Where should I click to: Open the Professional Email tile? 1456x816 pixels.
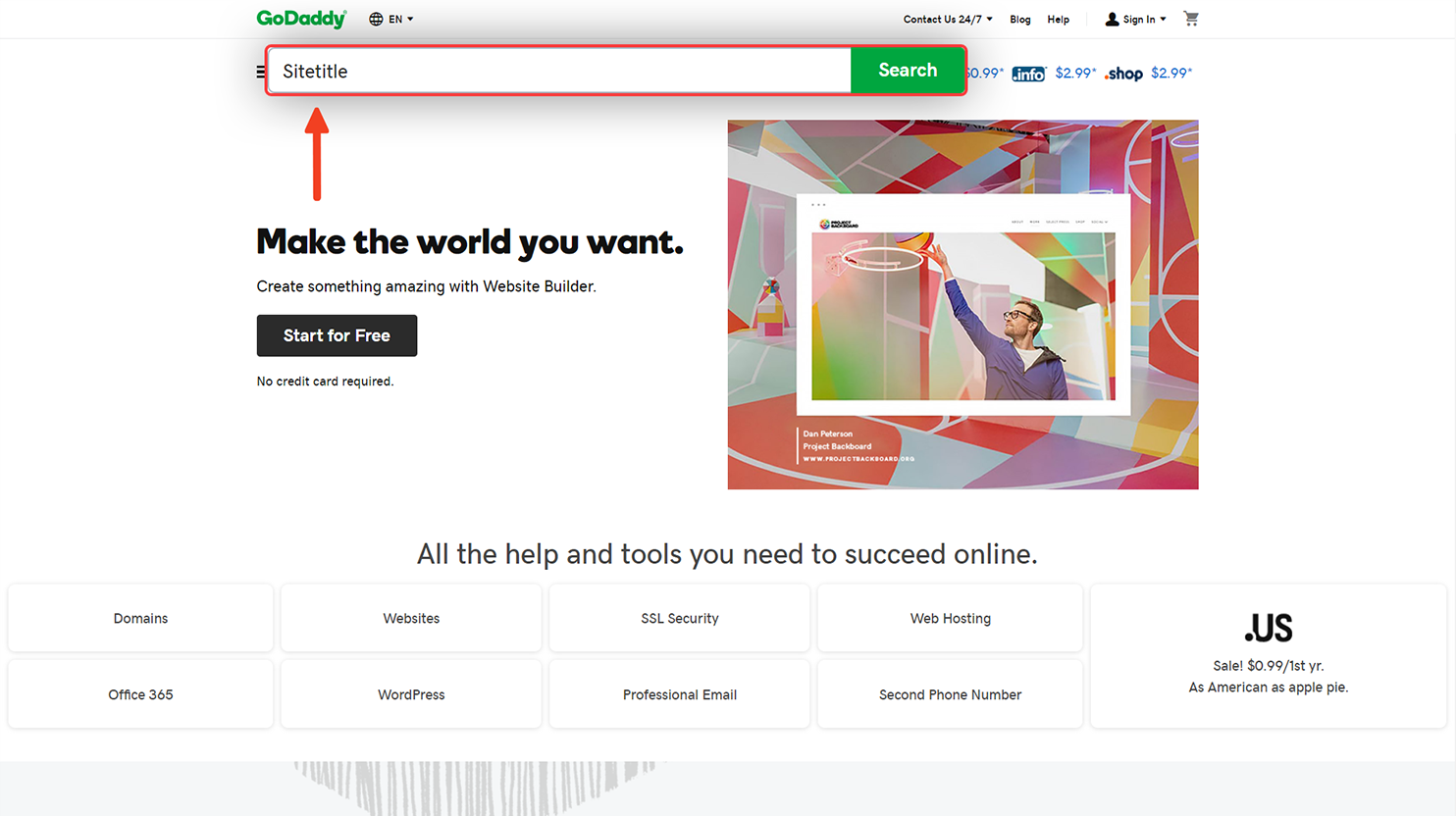(x=679, y=694)
